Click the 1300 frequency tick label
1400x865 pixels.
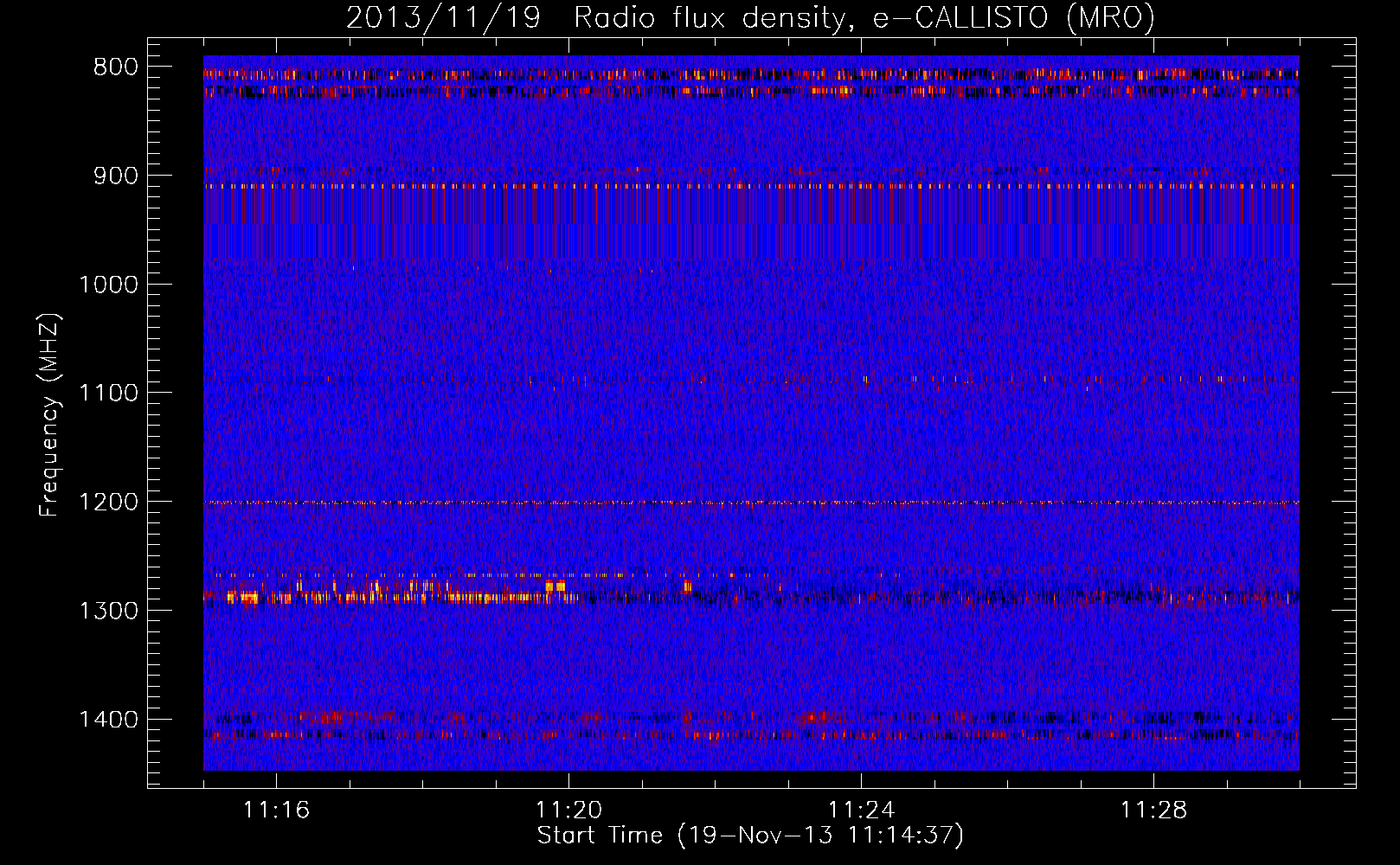click(x=109, y=611)
